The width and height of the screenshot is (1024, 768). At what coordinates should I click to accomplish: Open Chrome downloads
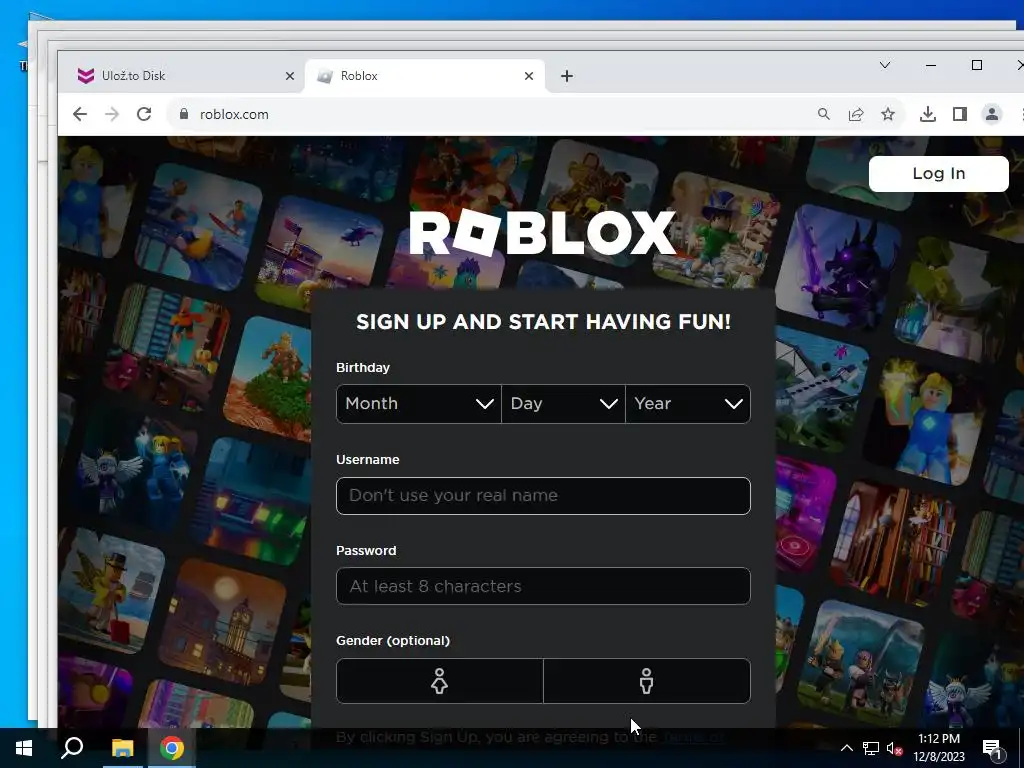(927, 114)
